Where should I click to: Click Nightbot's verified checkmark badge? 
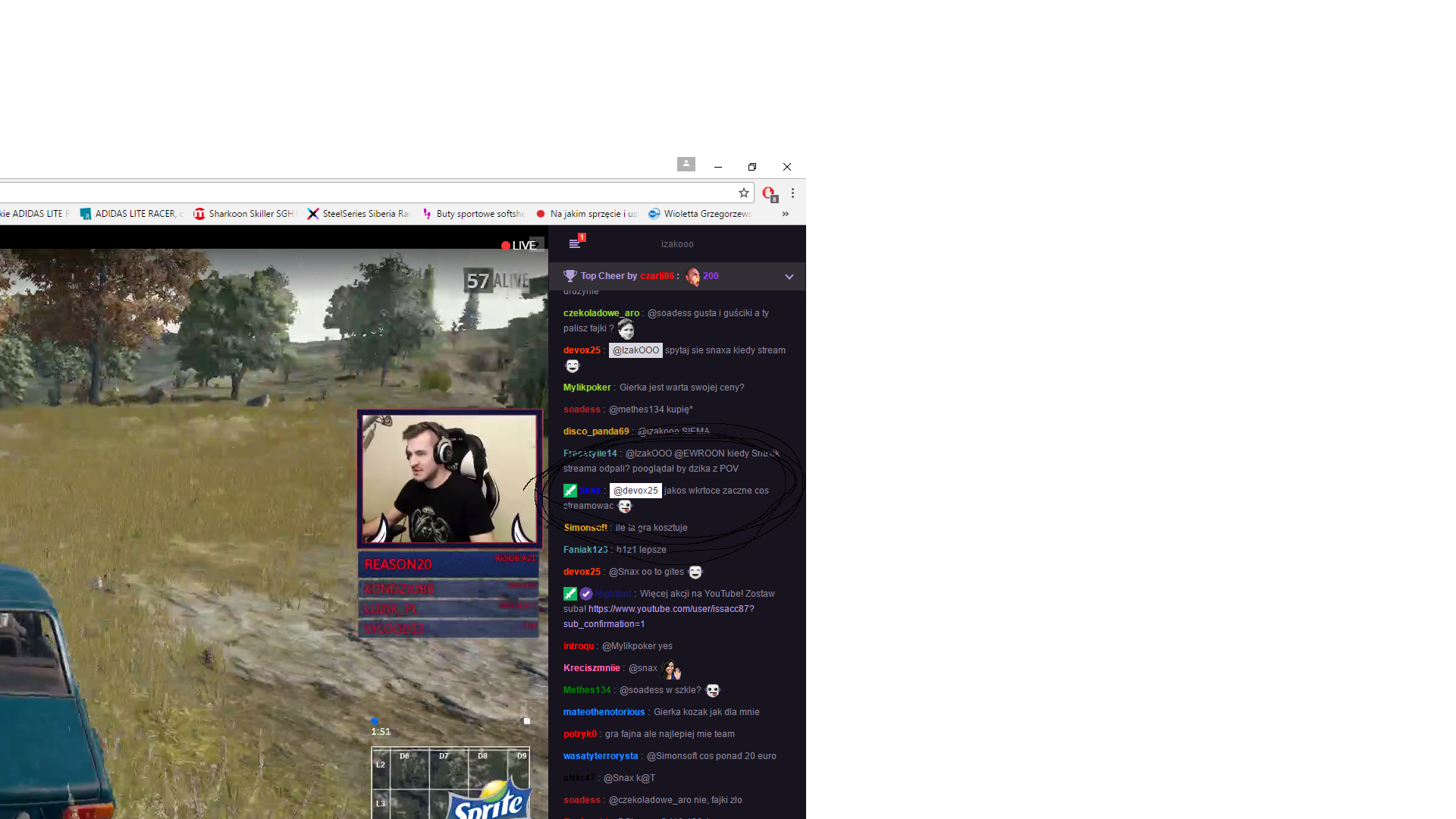click(x=586, y=594)
